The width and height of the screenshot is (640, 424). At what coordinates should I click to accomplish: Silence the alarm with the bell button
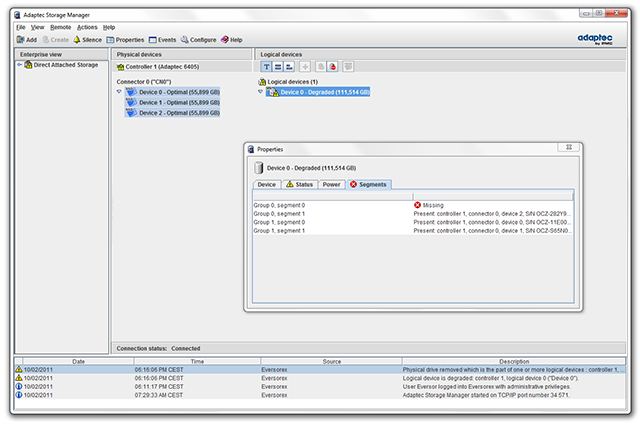point(87,40)
